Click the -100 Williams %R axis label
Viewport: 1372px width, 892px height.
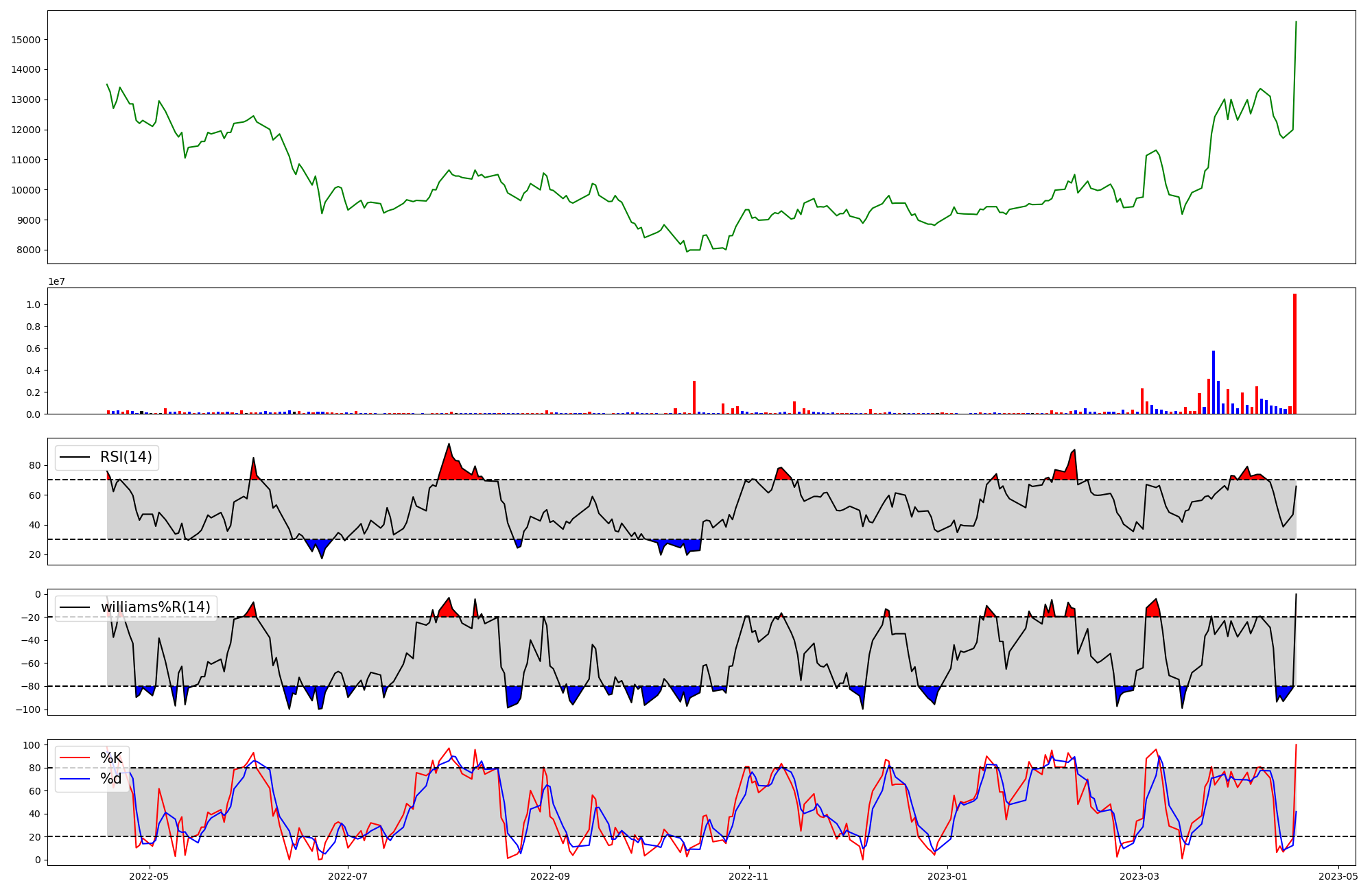coord(27,709)
